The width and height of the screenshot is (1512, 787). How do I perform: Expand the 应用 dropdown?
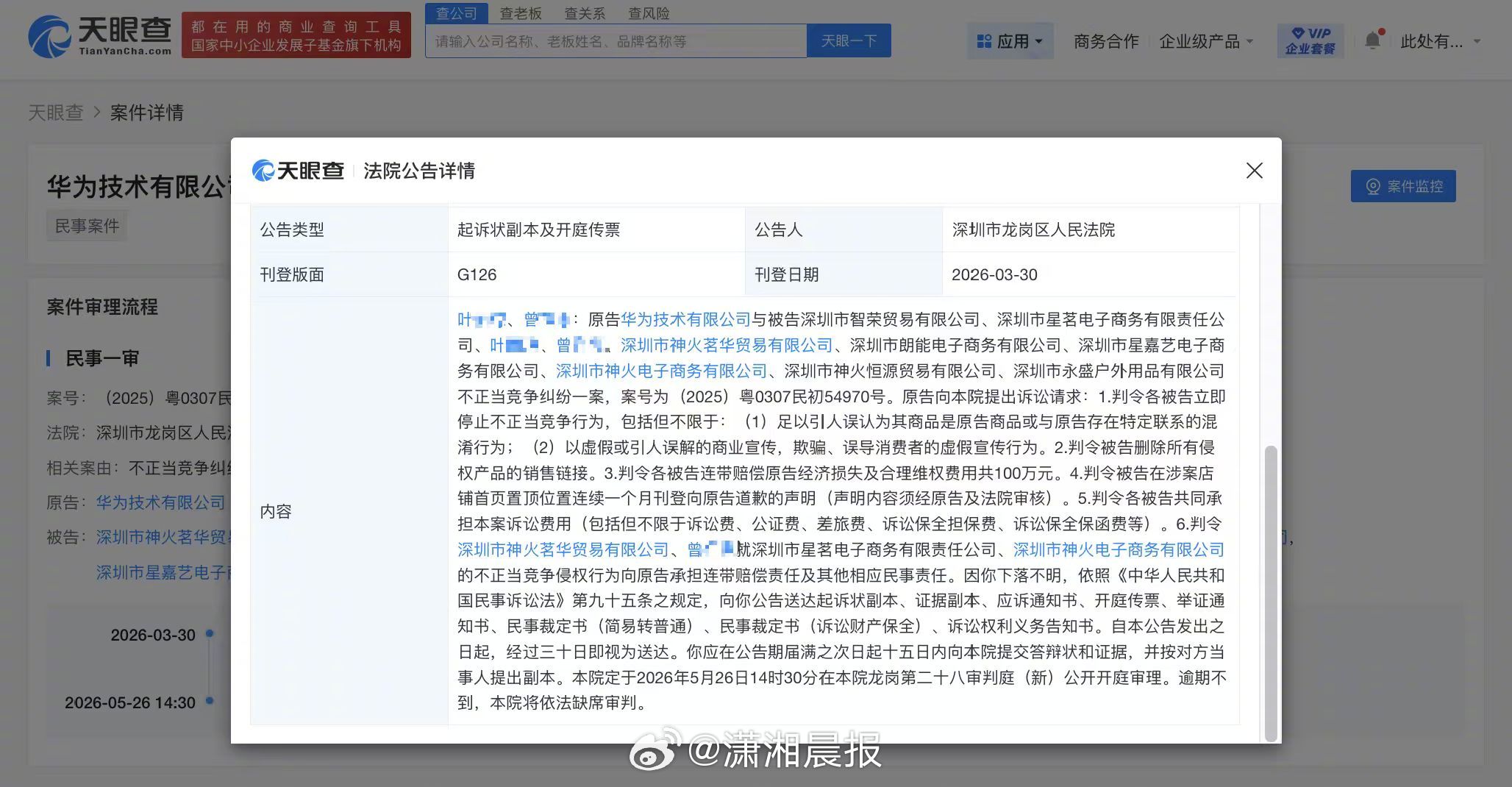[1017, 40]
